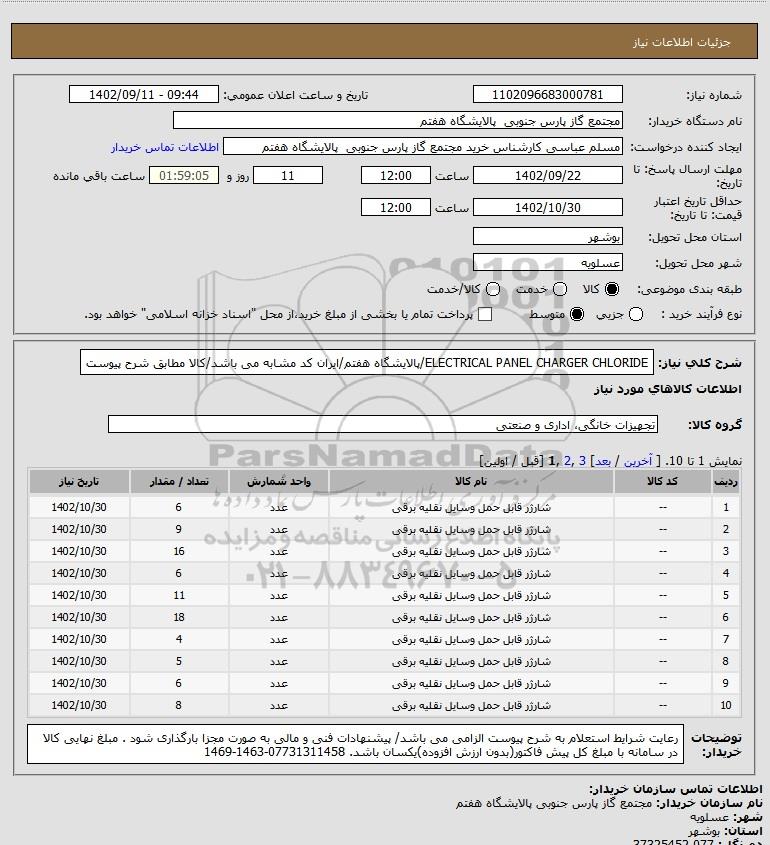
Task: Click the response deadline time 12:00 field
Action: [396, 175]
